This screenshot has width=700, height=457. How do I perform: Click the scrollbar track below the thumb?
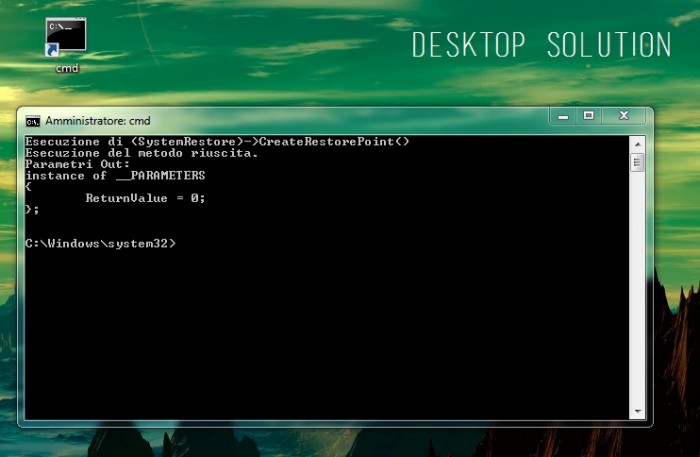[637, 300]
